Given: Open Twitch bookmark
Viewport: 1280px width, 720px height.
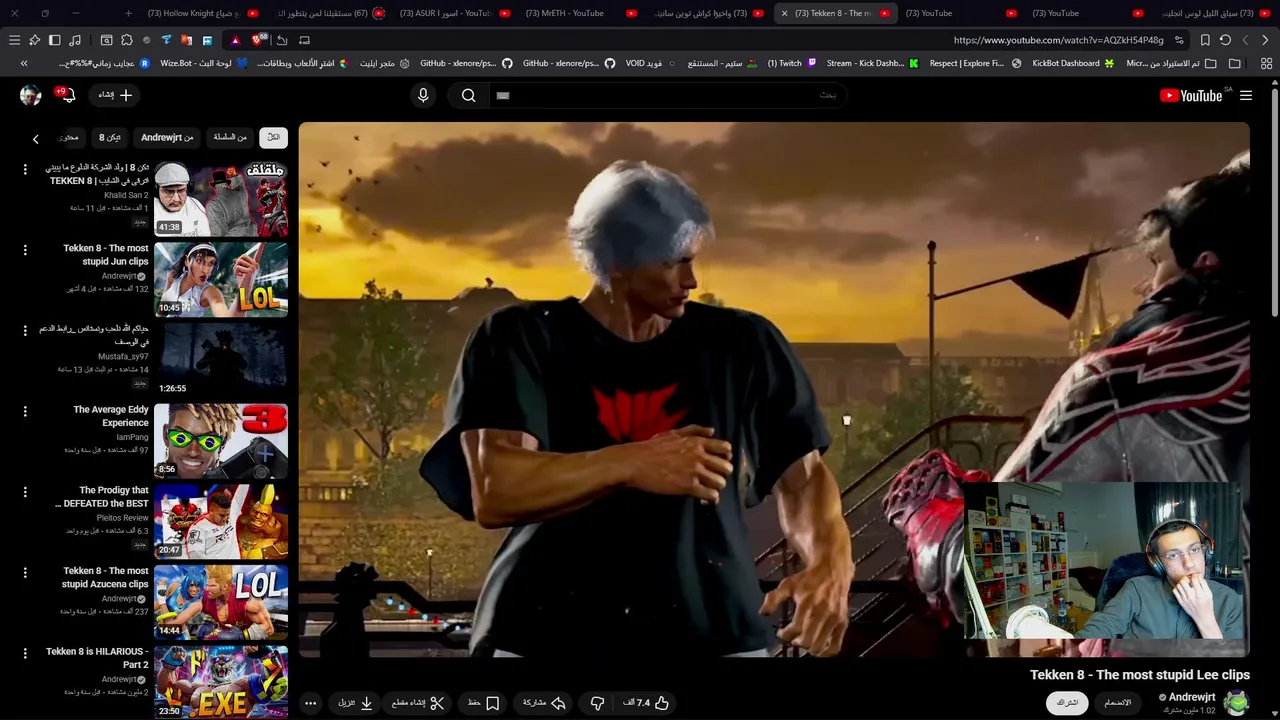Looking at the screenshot, I should pos(792,63).
